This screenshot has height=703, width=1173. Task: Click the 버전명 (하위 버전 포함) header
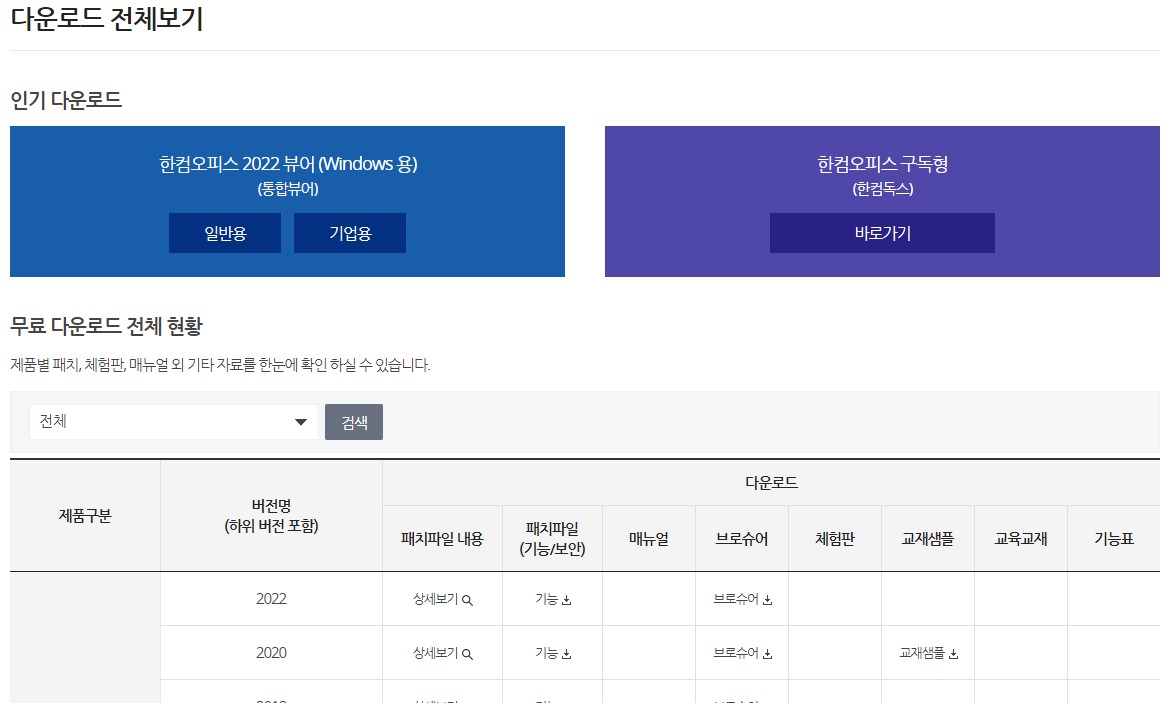point(272,515)
